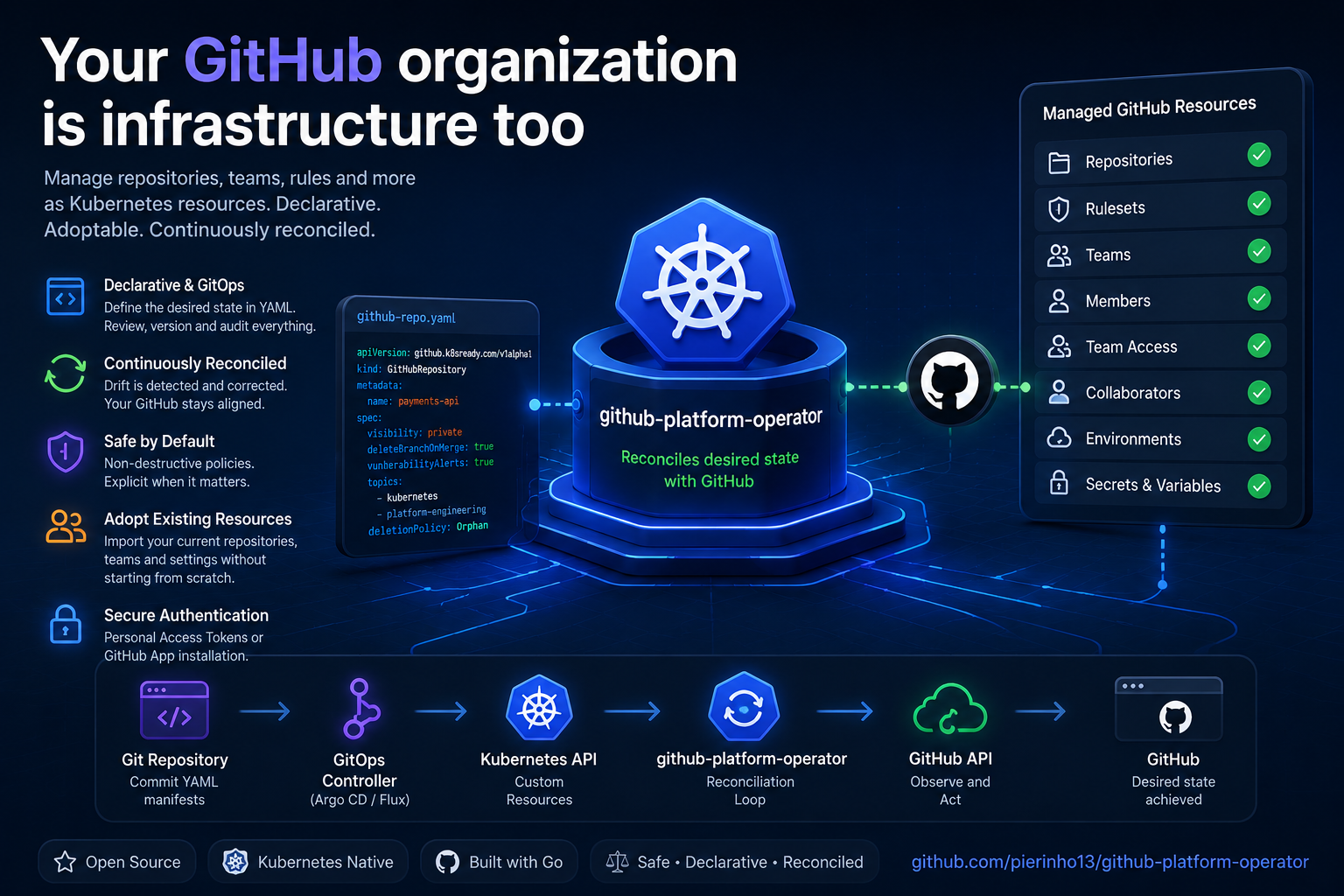The width and height of the screenshot is (1344, 896).
Task: Toggle the green check next to Repositories
Action: [x=1259, y=156]
